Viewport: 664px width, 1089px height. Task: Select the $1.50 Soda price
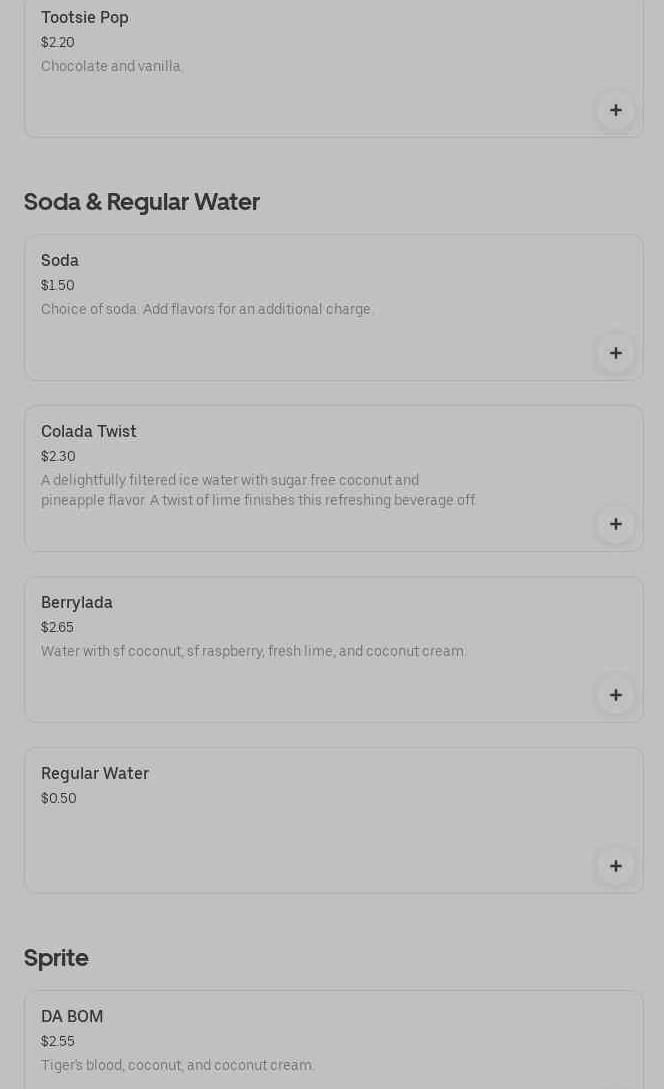[58, 286]
